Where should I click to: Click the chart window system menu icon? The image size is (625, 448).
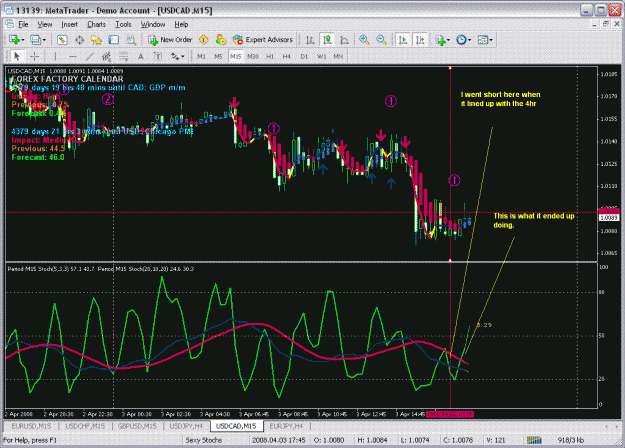pos(10,24)
